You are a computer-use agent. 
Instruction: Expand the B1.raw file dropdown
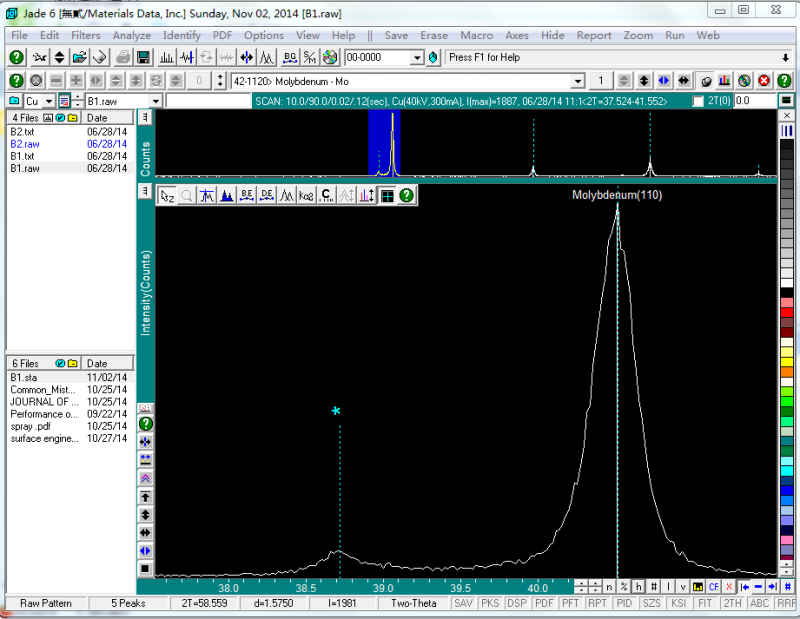(x=156, y=101)
